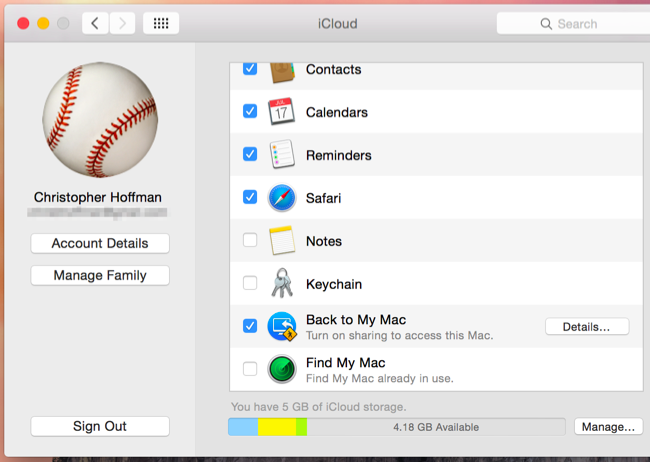The height and width of the screenshot is (462, 650).
Task: Click the Calendars app icon
Action: [x=281, y=112]
